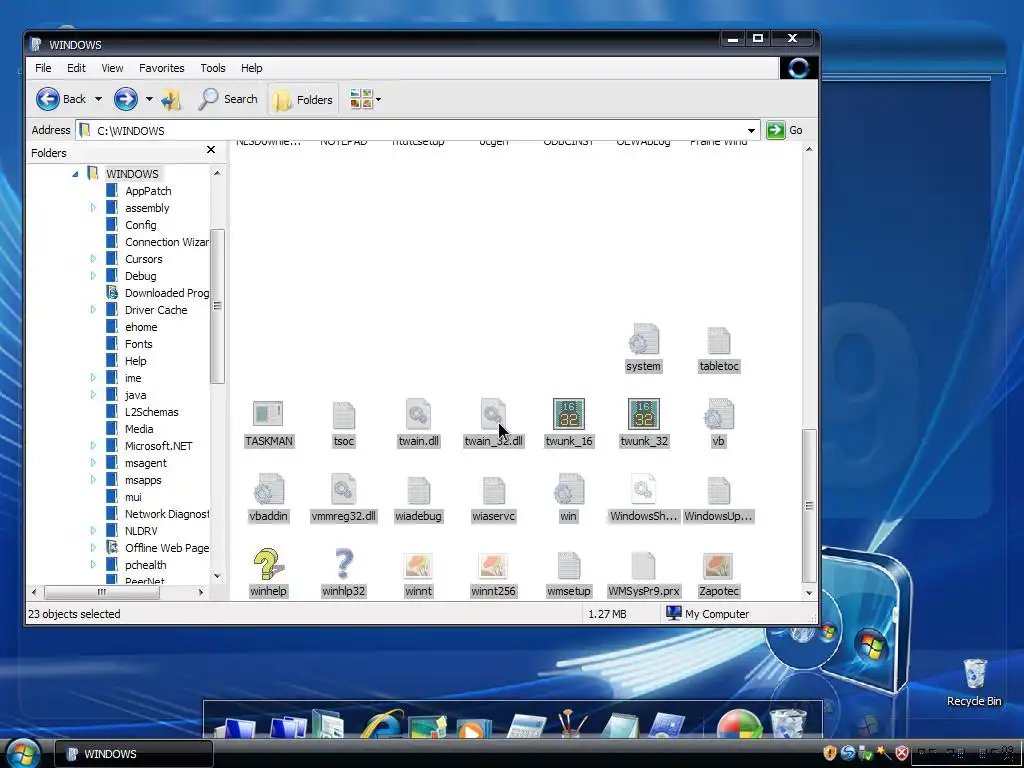This screenshot has height=768, width=1024.
Task: Click the green Go button
Action: [x=785, y=130]
